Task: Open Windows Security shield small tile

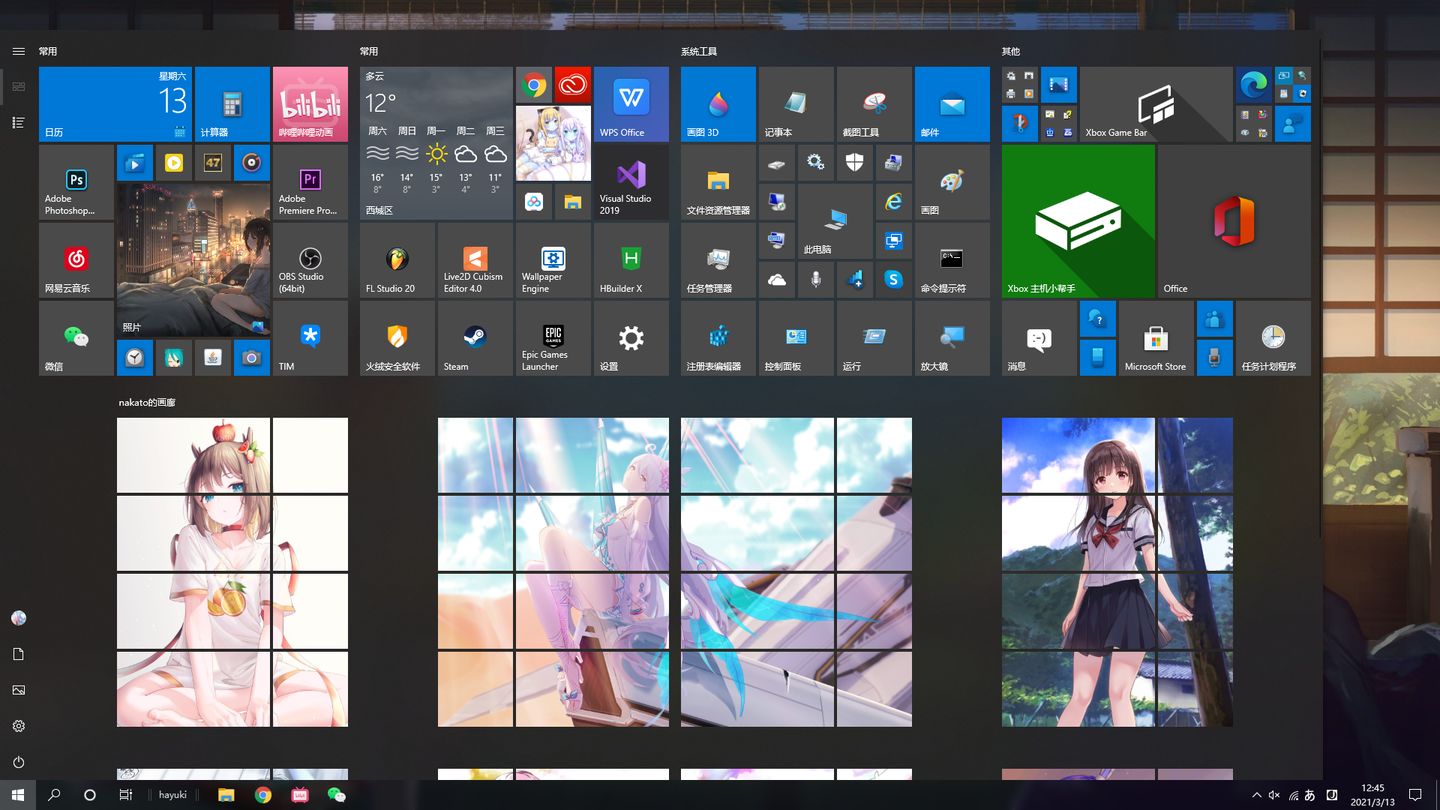Action: click(x=855, y=163)
